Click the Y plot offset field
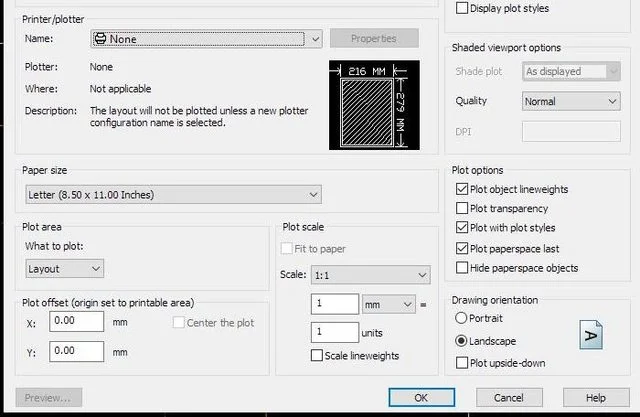 click(x=77, y=351)
